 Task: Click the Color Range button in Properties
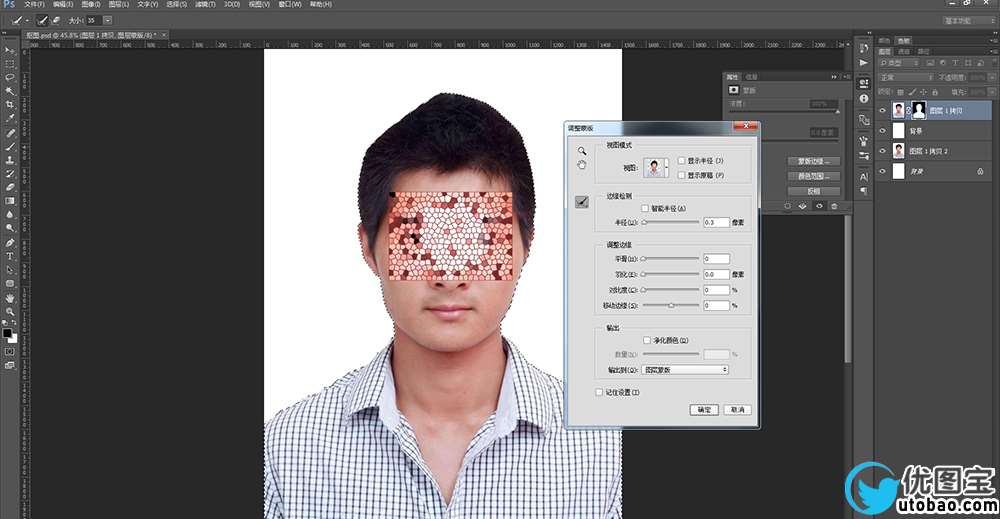(x=814, y=176)
